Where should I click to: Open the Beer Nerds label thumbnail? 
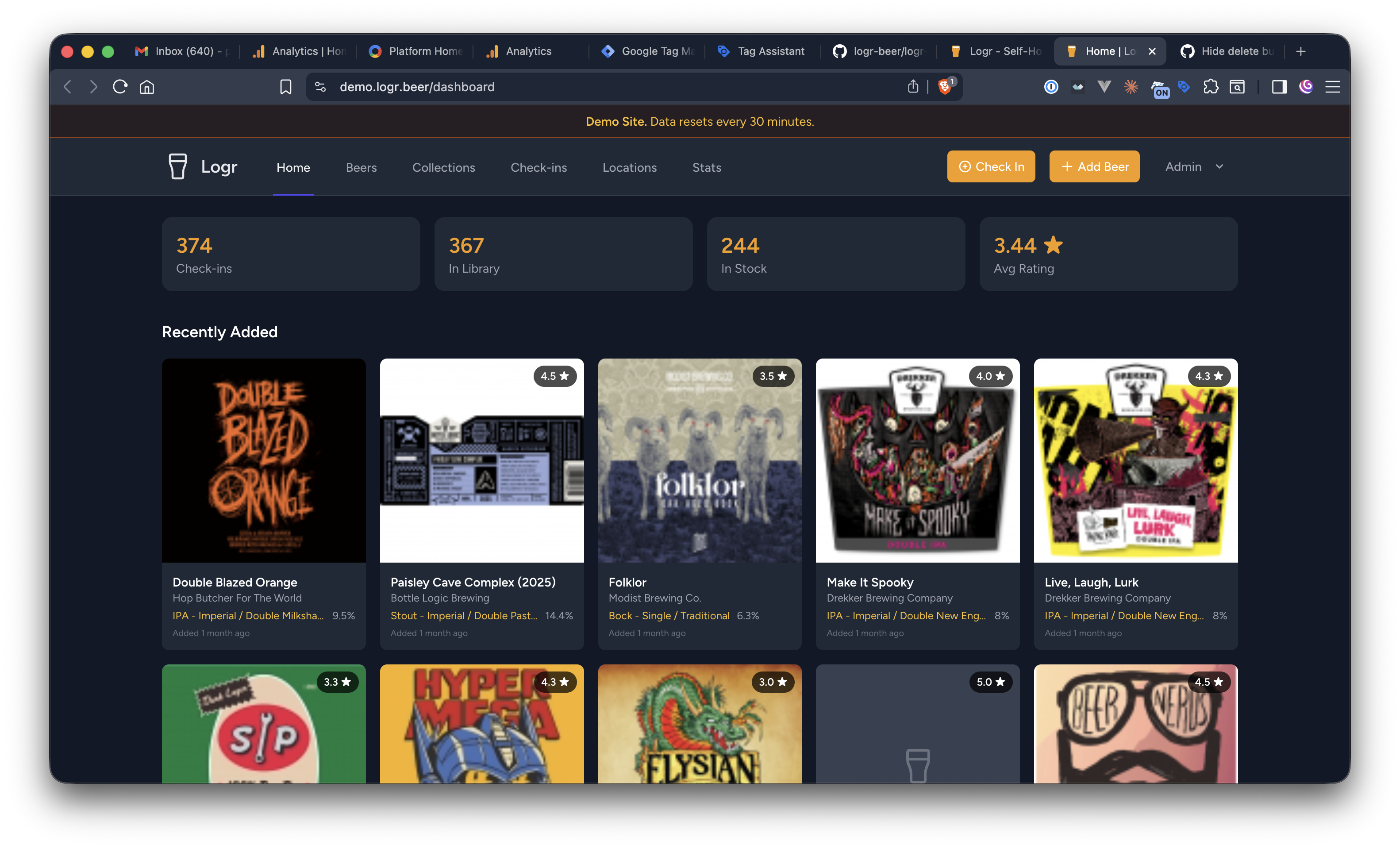[1136, 723]
